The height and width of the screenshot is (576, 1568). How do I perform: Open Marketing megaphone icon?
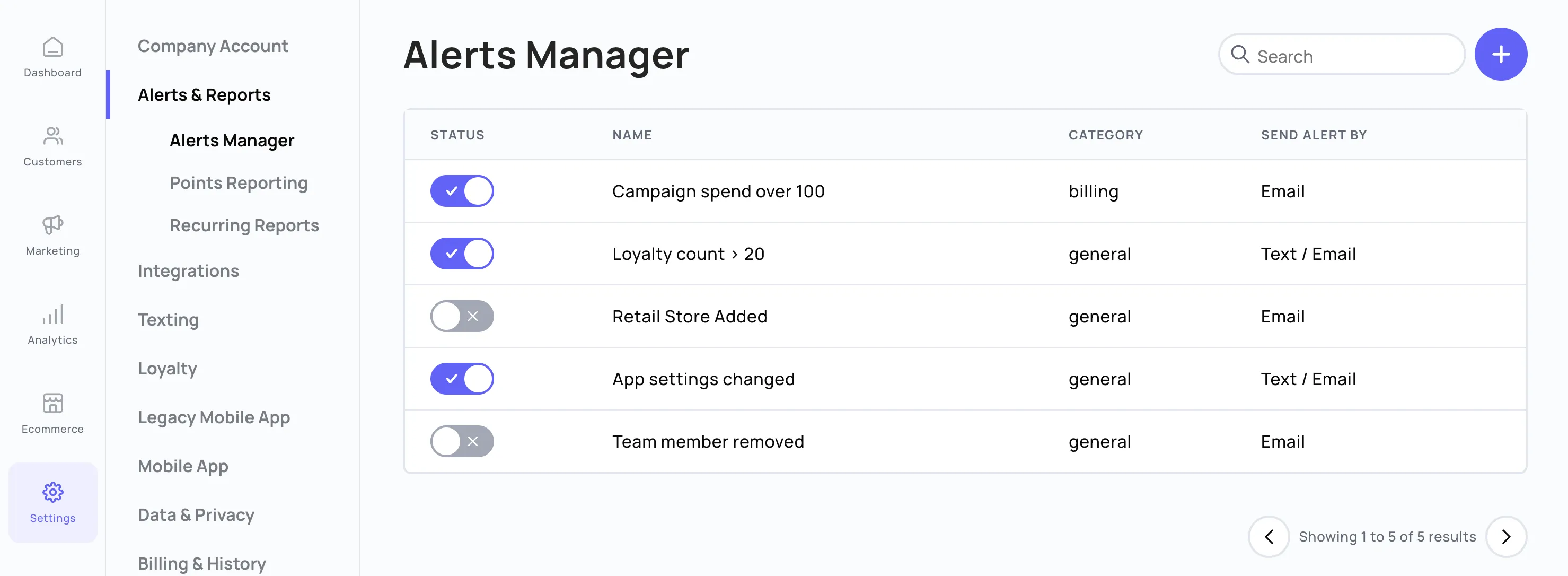[x=53, y=225]
